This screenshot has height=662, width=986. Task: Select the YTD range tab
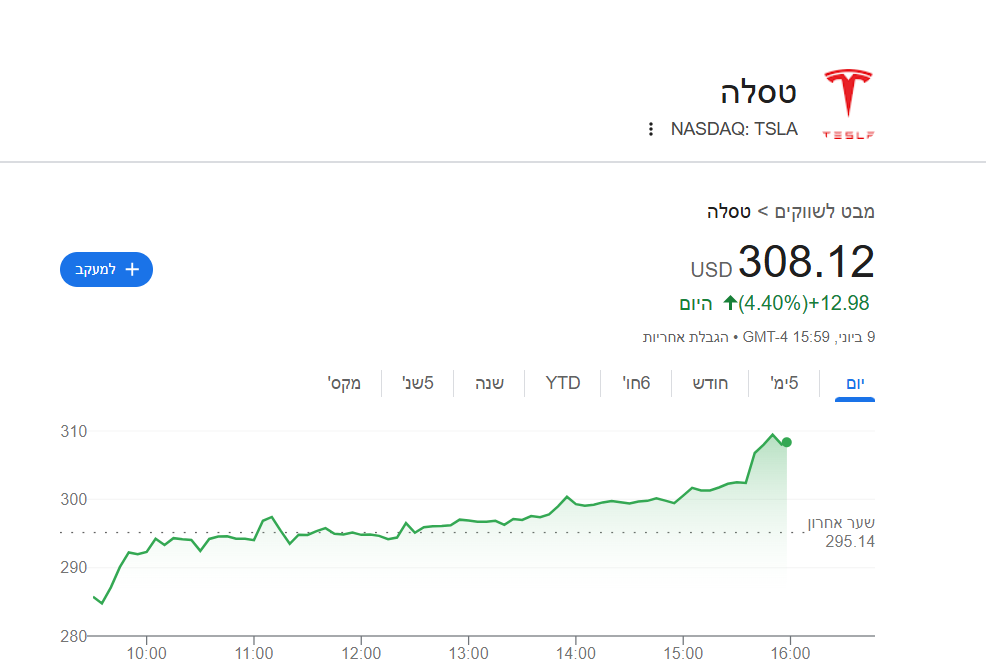click(563, 383)
